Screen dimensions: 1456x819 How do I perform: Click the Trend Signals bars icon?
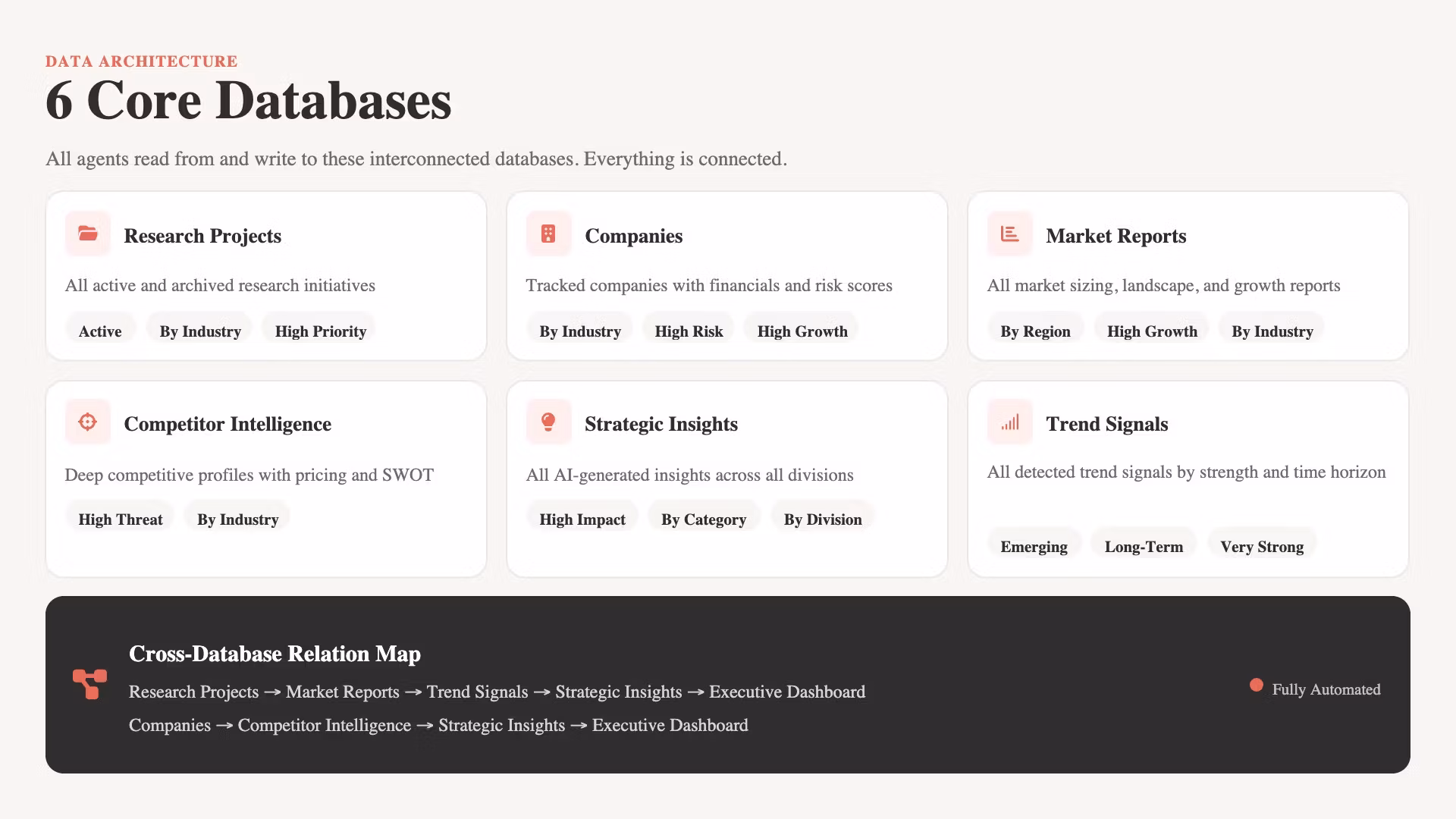click(x=1009, y=422)
